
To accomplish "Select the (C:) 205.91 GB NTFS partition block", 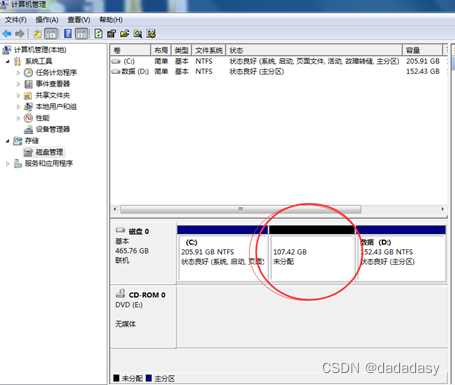I will click(222, 253).
